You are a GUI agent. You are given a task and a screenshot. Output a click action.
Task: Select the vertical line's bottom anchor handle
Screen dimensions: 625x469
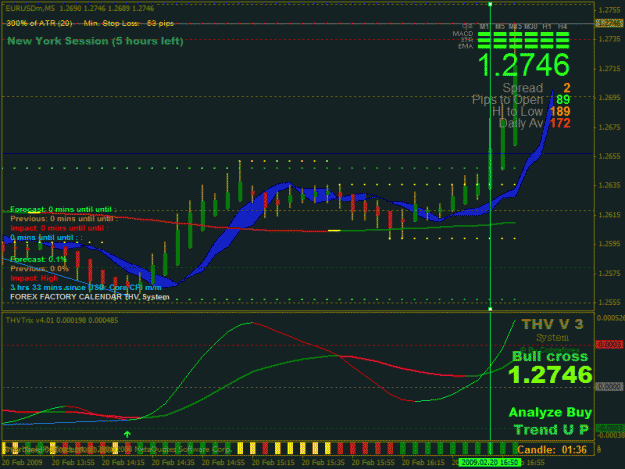[x=490, y=309]
